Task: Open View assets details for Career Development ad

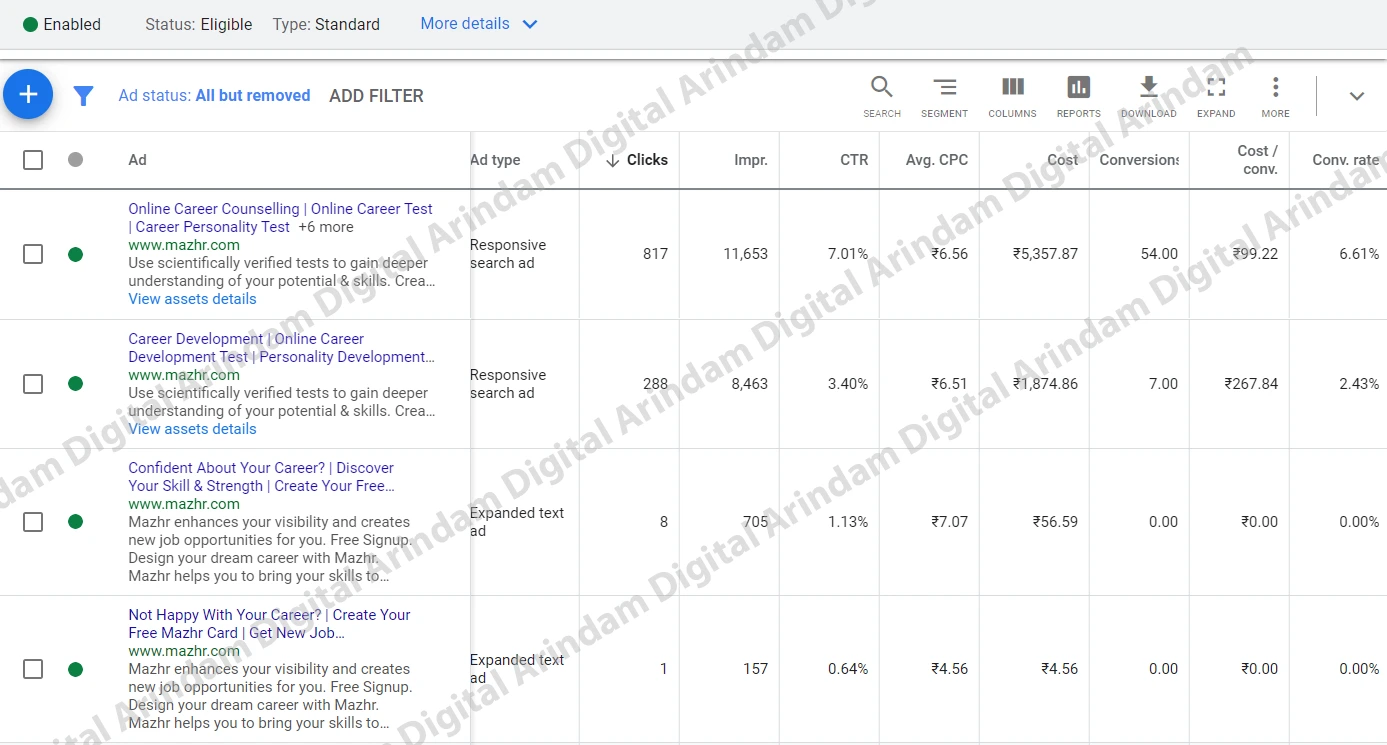Action: [x=192, y=429]
